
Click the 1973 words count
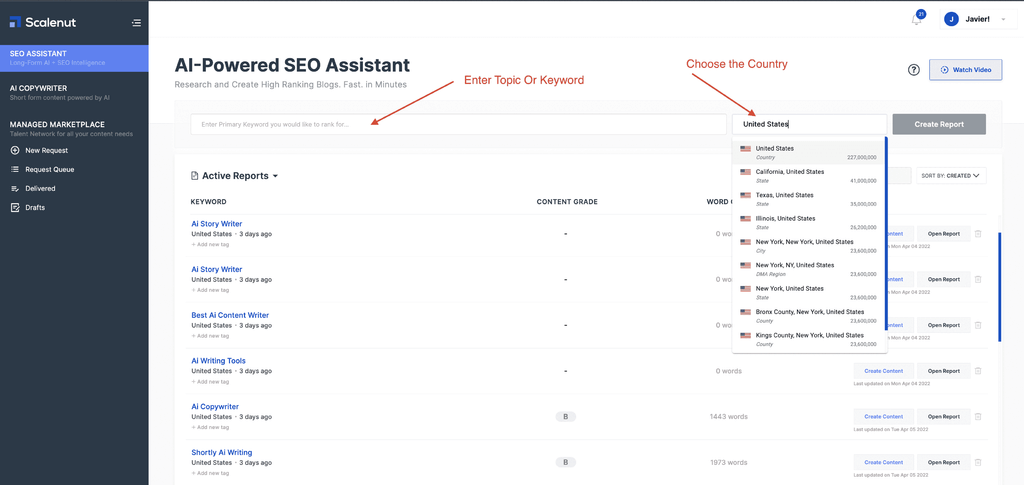tap(729, 462)
